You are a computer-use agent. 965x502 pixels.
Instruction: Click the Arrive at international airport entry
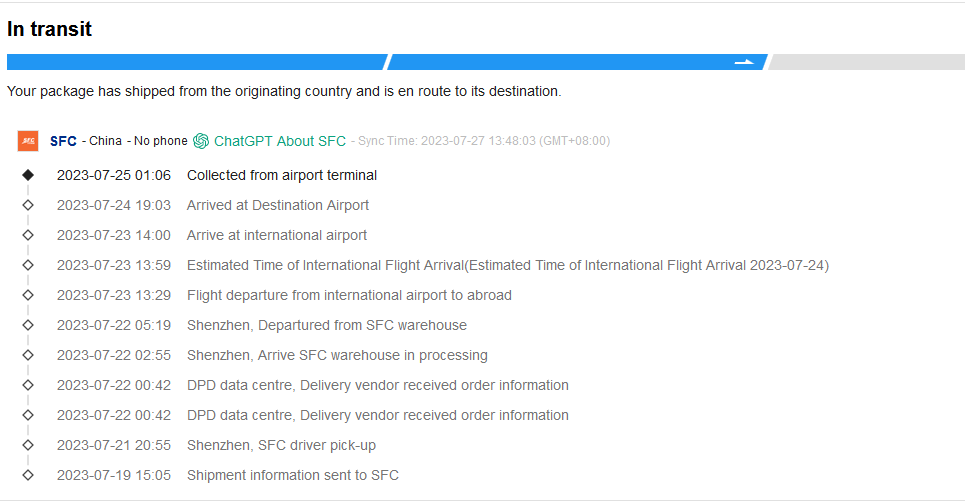(277, 235)
